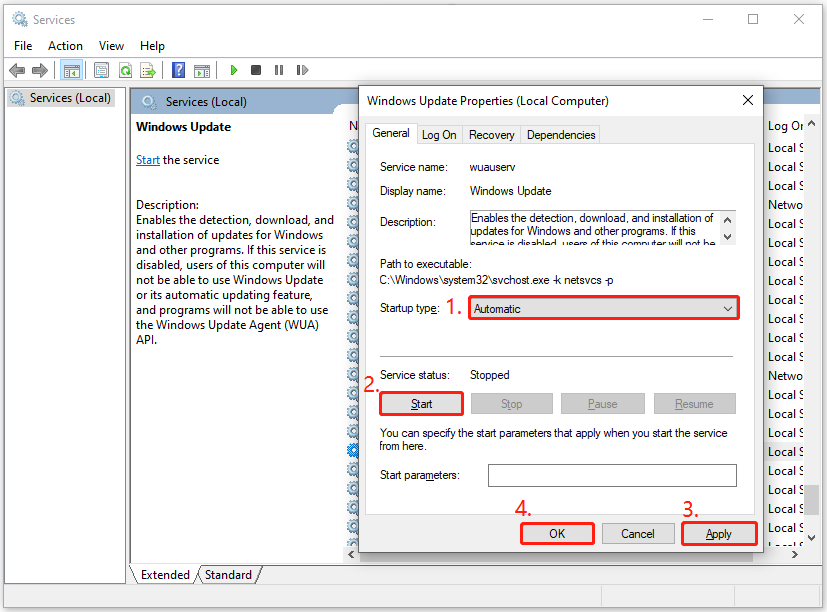The image size is (827, 612).
Task: Close the Windows Update Properties dialog
Action: pyautogui.click(x=748, y=100)
